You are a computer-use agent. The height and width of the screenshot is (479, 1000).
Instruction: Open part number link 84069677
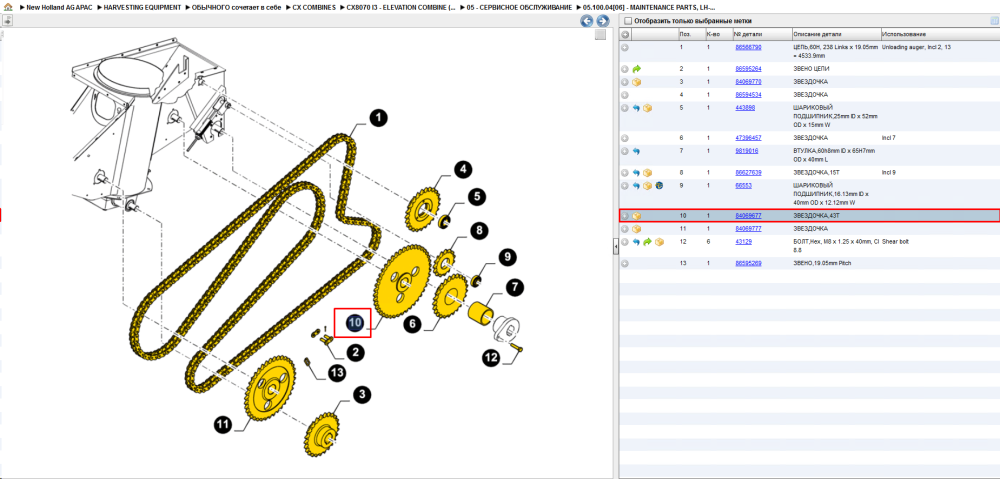[748, 216]
